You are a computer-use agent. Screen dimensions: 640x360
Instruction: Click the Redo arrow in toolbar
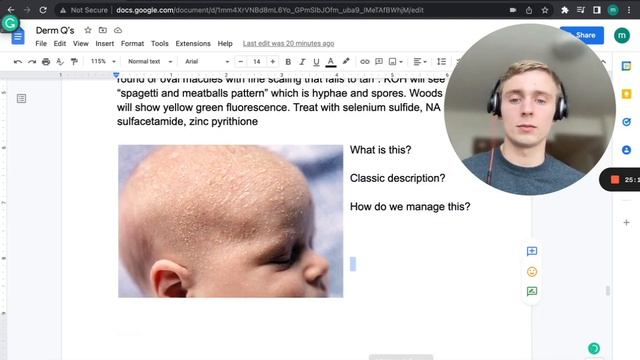click(32, 62)
